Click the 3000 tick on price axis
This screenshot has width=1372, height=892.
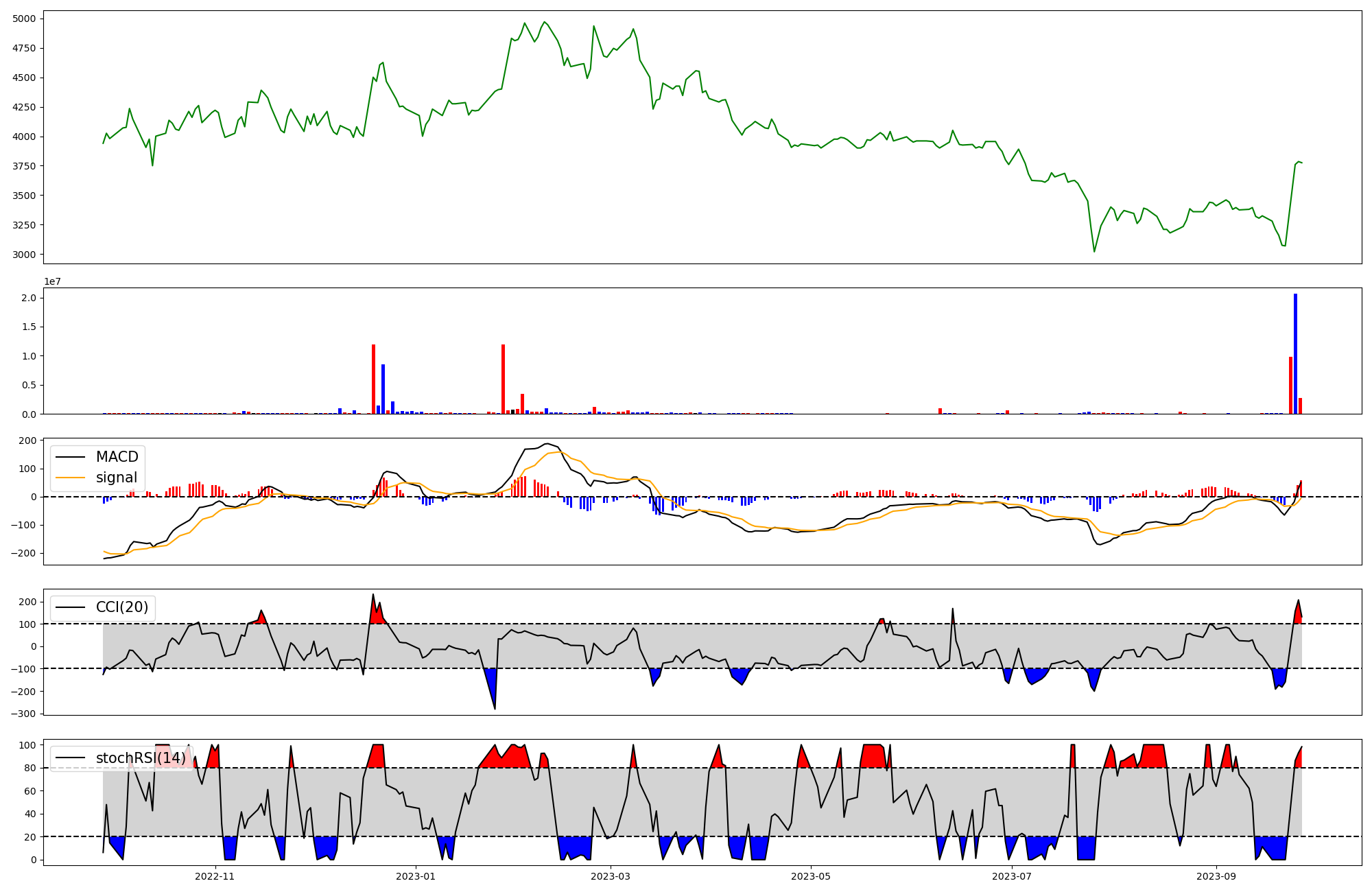[x=25, y=255]
